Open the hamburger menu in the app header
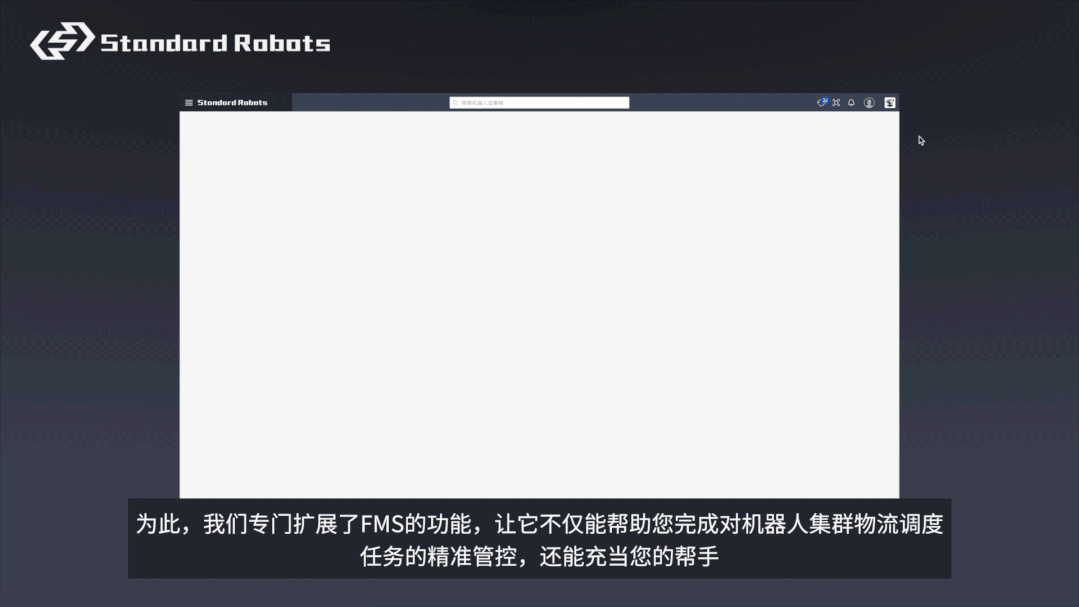The width and height of the screenshot is (1079, 607). 189,103
